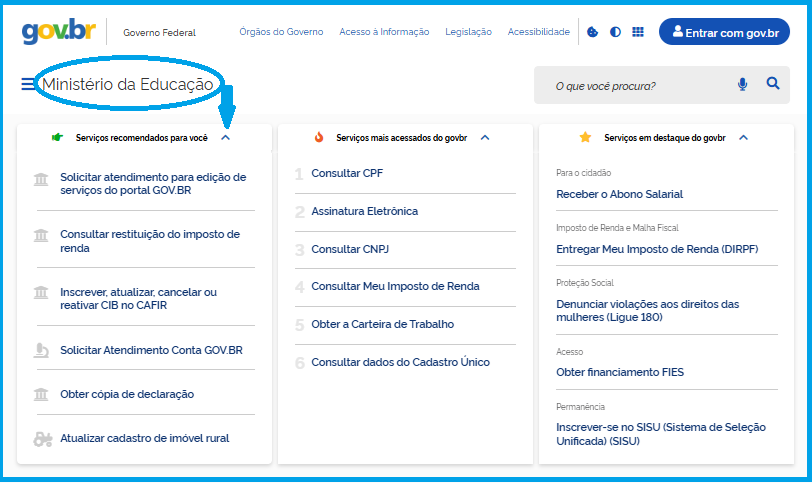Open the gov.br systems grid icon
Screen dimensions: 812x483
(x=638, y=32)
